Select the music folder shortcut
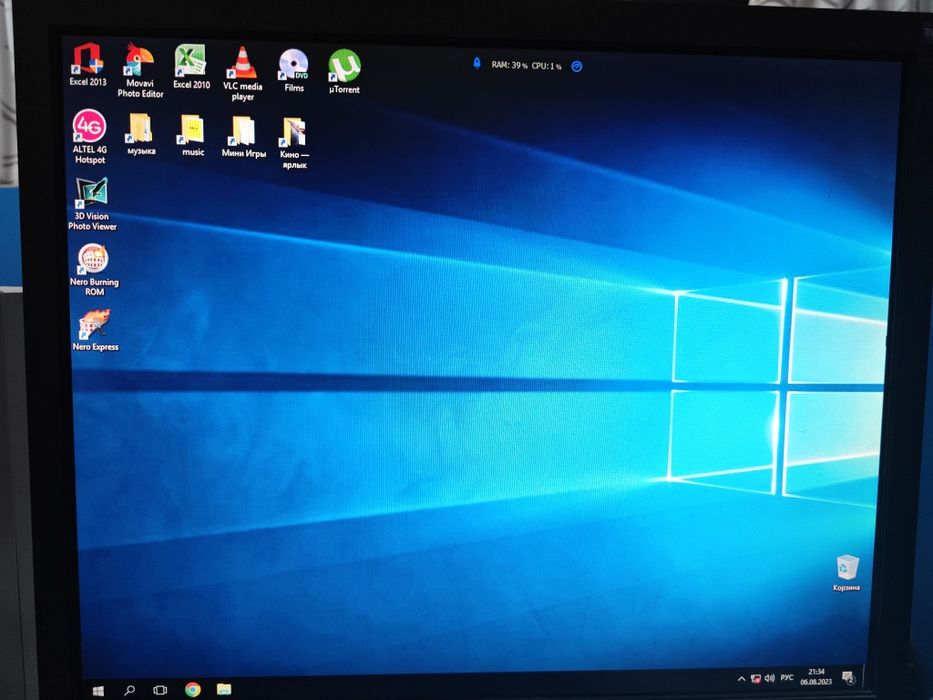 (x=192, y=136)
